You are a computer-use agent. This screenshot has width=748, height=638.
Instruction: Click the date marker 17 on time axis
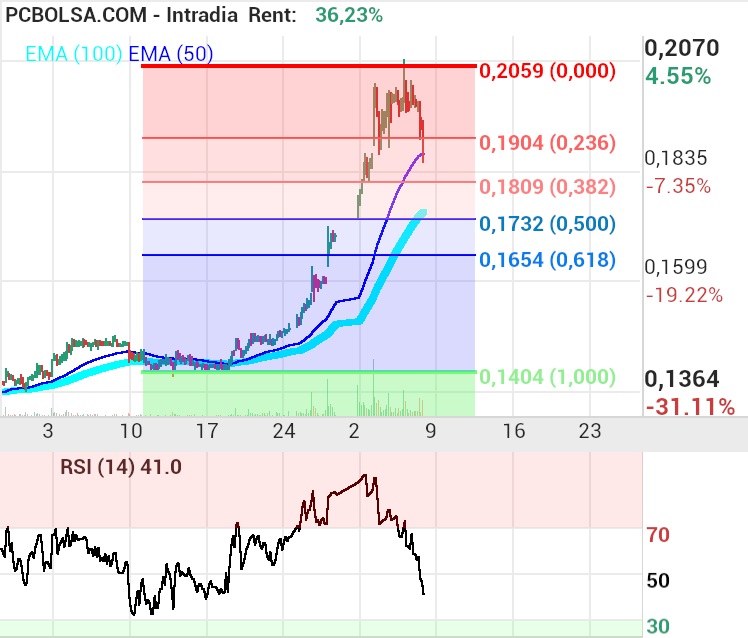pos(206,432)
